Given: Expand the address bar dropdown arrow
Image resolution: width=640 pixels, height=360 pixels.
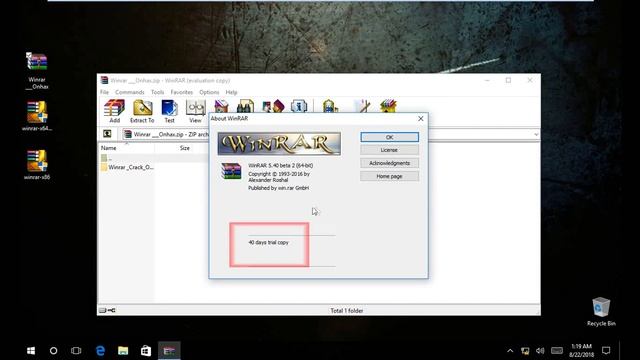Looking at the screenshot, I should [536, 134].
